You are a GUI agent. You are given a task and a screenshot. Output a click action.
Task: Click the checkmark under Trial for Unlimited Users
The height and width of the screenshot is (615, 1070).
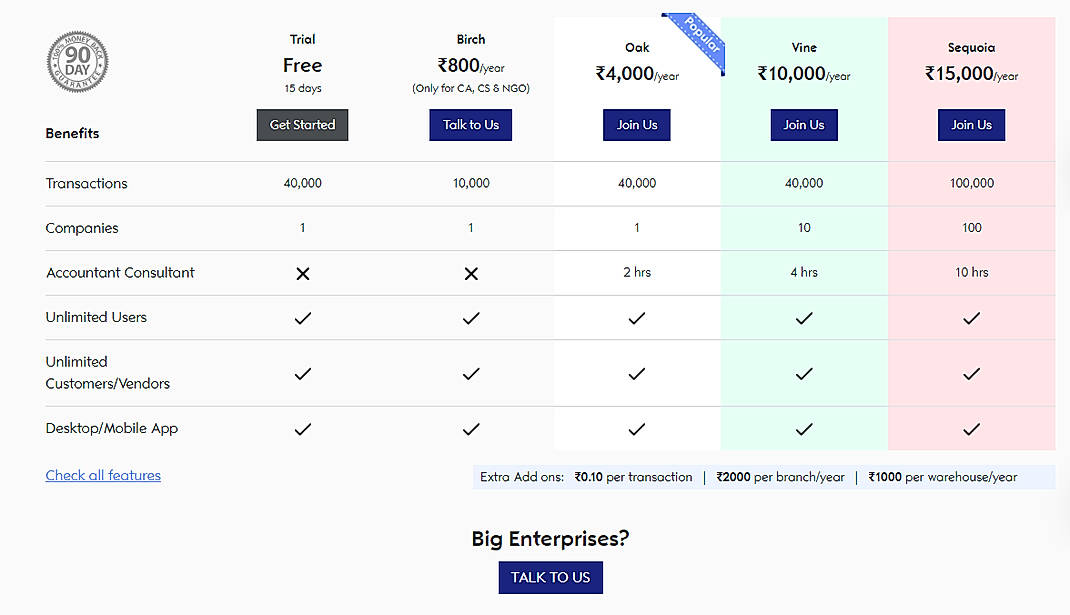pos(302,318)
